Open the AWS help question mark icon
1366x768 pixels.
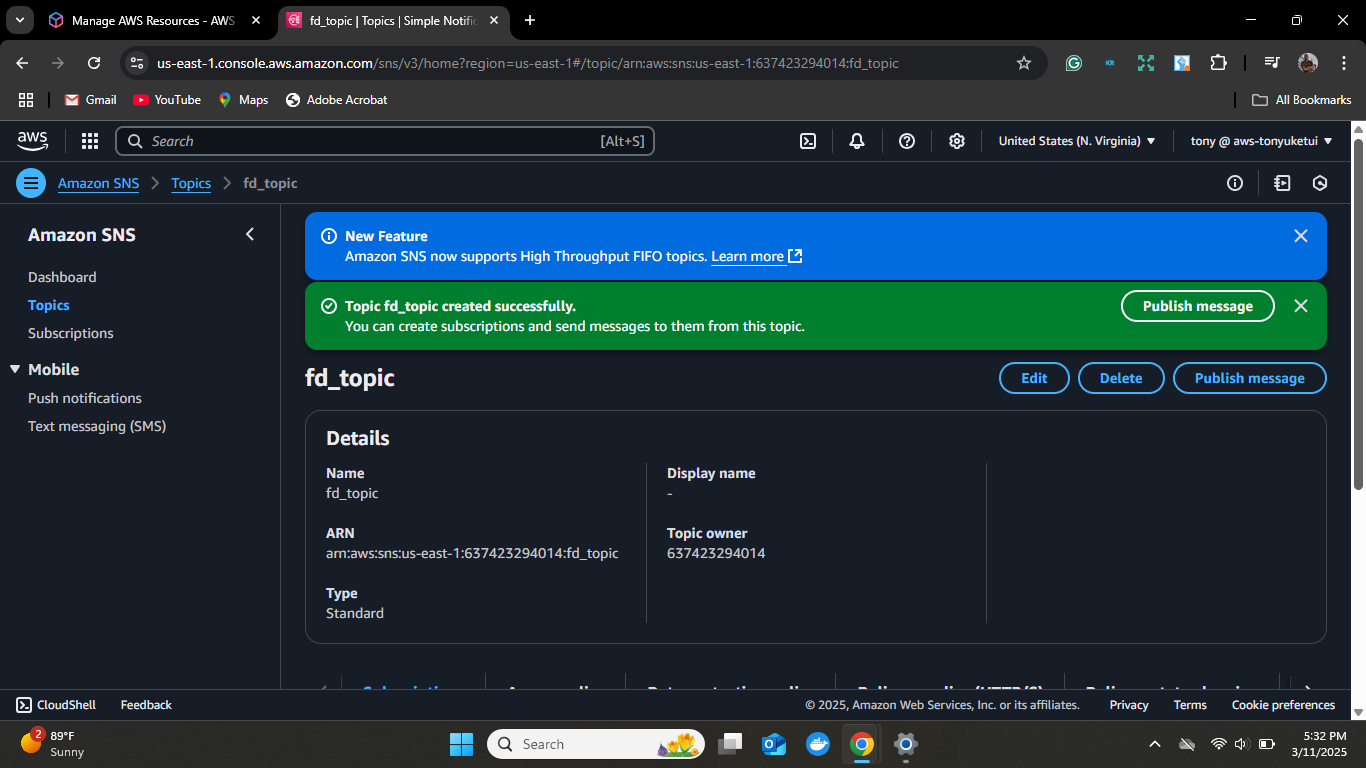[x=907, y=141]
